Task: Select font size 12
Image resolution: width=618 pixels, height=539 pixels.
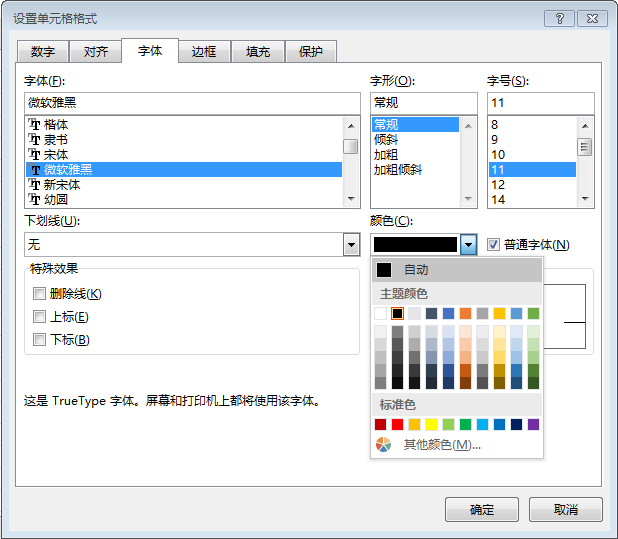Action: [532, 184]
